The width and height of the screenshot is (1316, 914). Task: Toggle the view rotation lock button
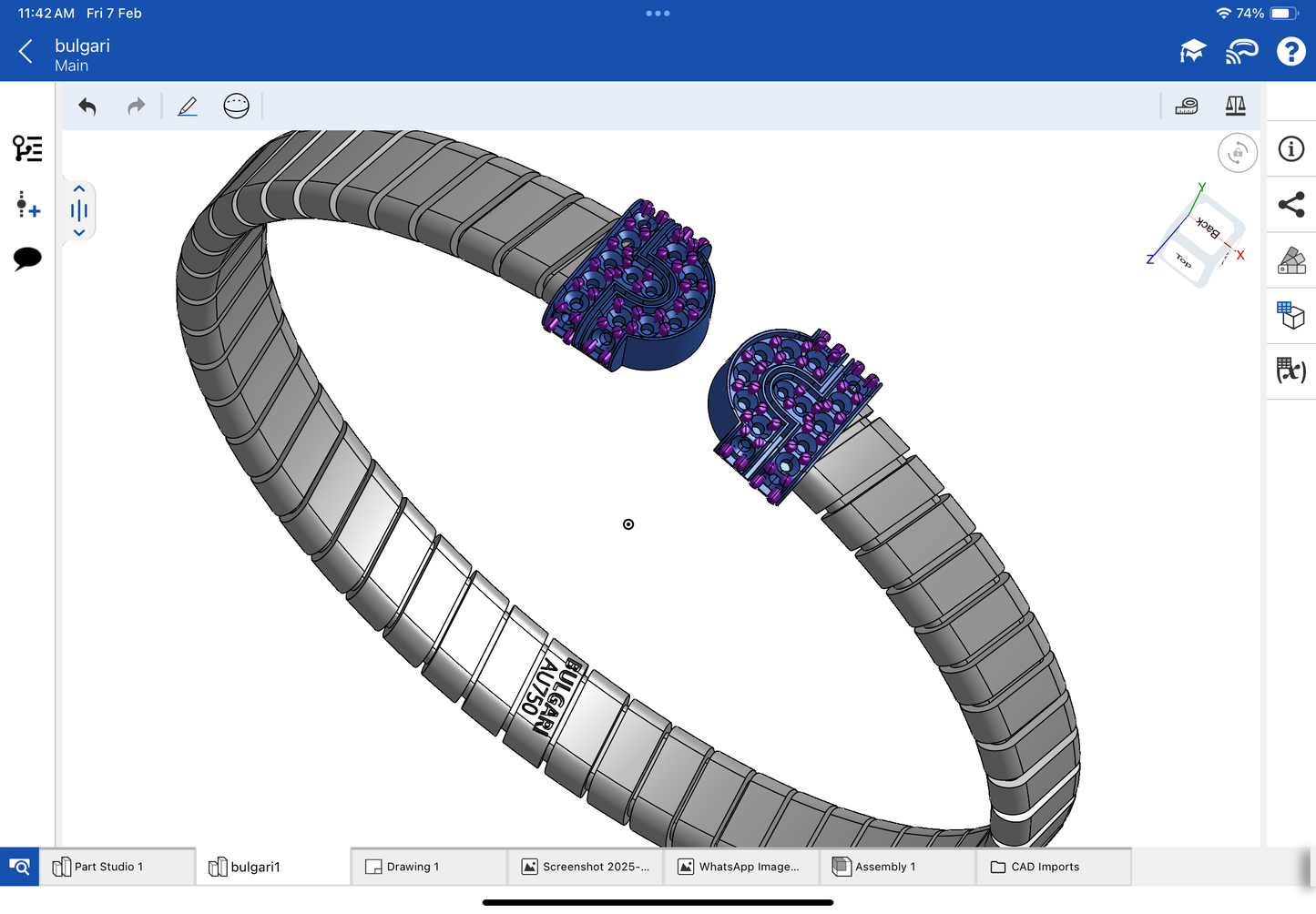pyautogui.click(x=1237, y=153)
